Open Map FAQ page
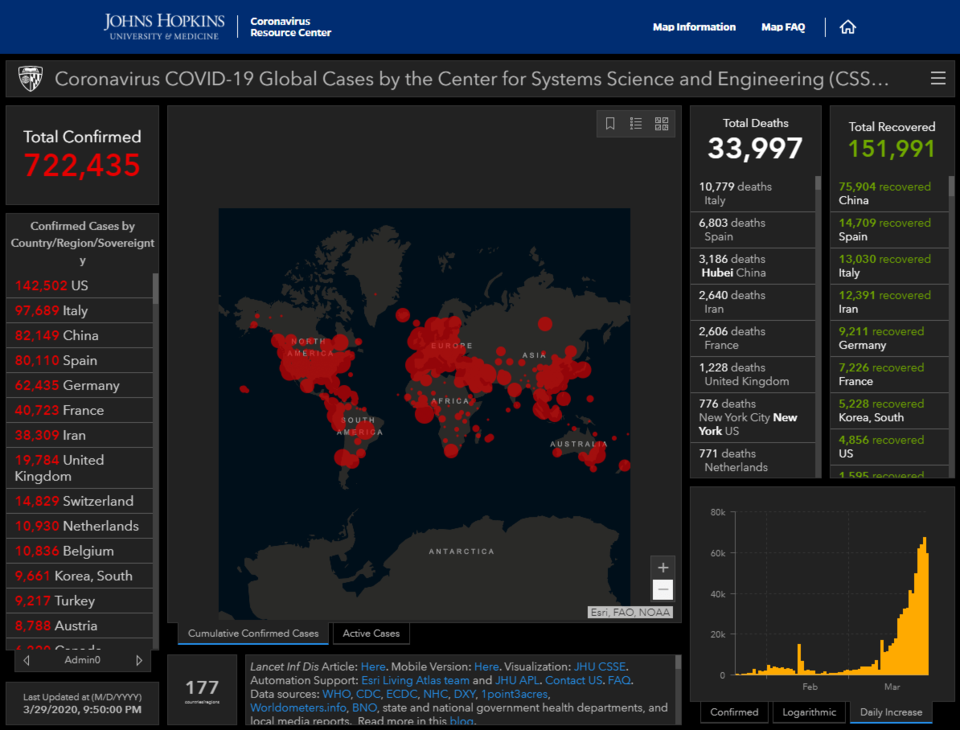The height and width of the screenshot is (730, 960). 783,27
